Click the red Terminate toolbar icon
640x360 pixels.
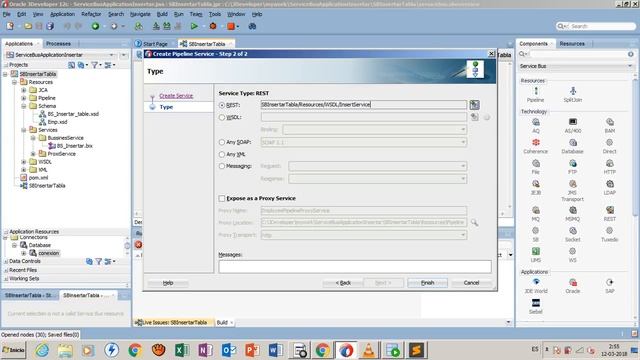(x=231, y=26)
